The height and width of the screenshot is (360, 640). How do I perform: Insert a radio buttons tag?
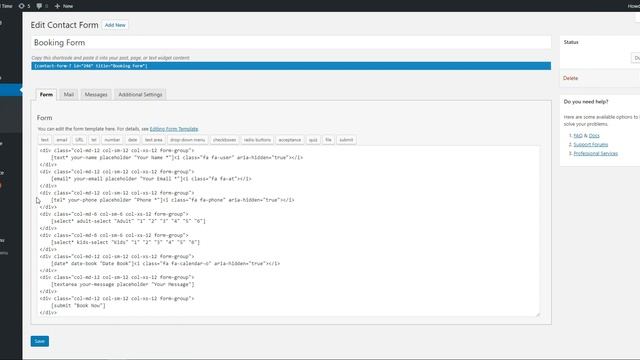click(257, 140)
